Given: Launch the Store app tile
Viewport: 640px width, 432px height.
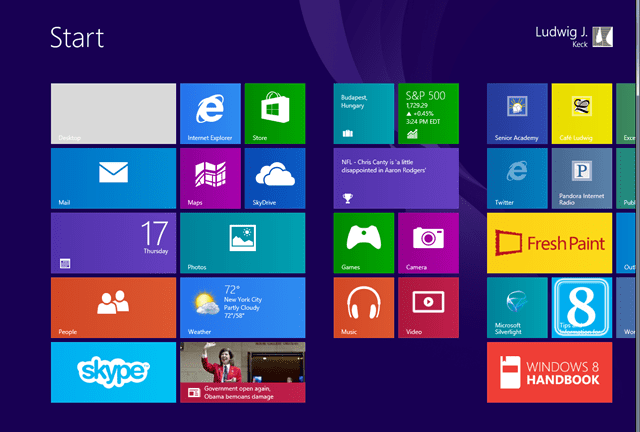Looking at the screenshot, I should pyautogui.click(x=274, y=113).
